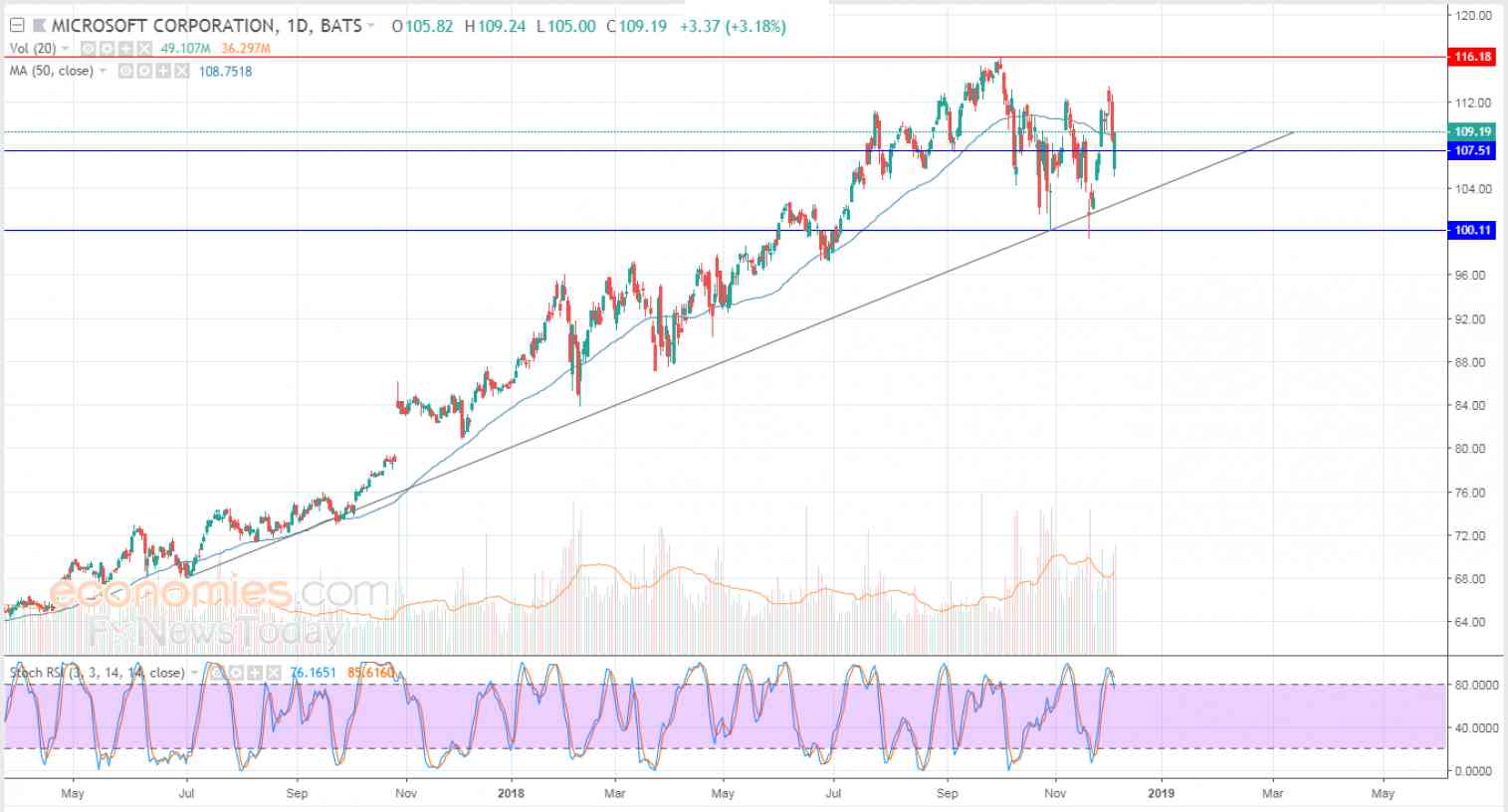The height and width of the screenshot is (812, 1508).
Task: Open the Stoch RSI indicator dropdown arrow
Action: 195,673
